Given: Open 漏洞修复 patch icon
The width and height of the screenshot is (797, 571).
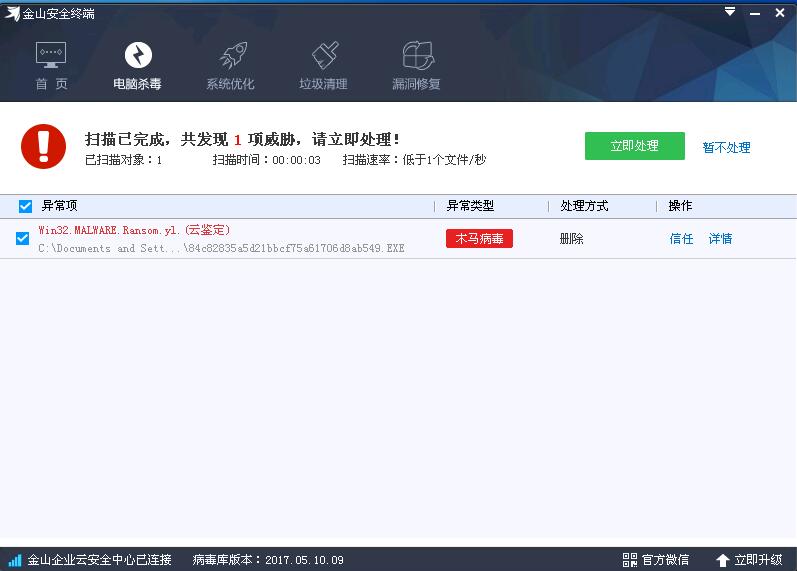Looking at the screenshot, I should point(418,55).
